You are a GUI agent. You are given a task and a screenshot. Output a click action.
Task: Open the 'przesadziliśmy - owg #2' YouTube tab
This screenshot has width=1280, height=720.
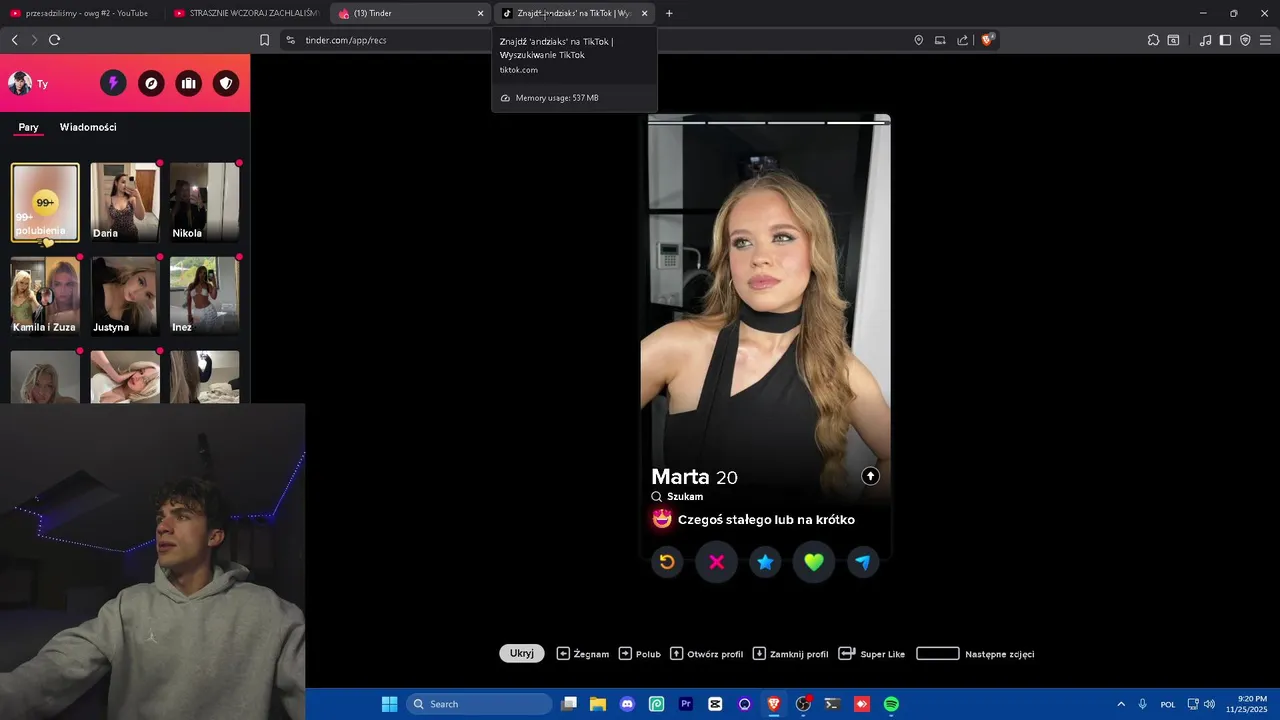tap(80, 13)
